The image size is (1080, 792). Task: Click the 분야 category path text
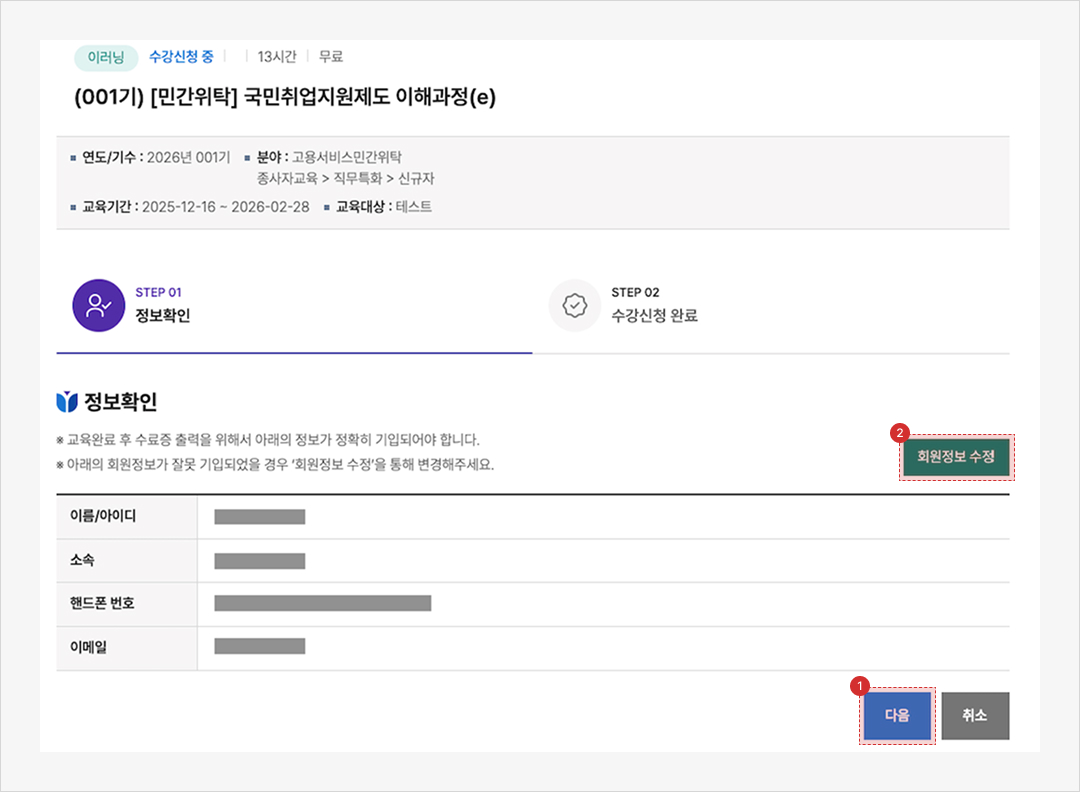coord(345,168)
